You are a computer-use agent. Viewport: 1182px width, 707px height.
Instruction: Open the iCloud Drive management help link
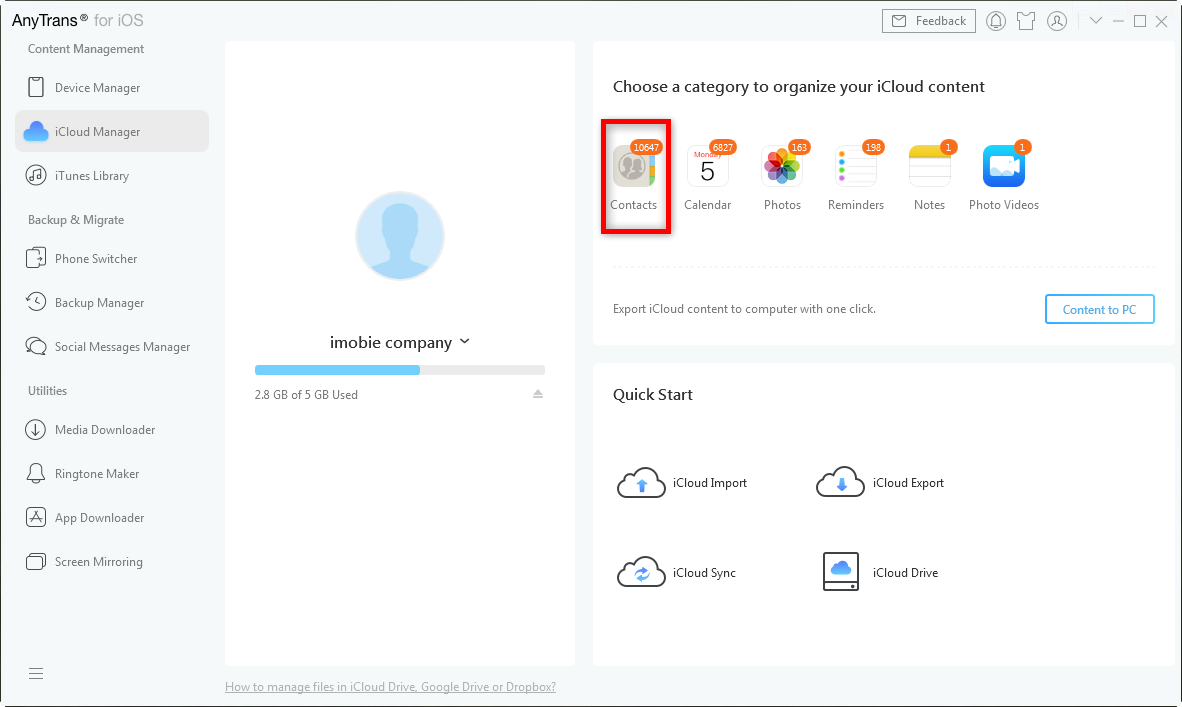pyautogui.click(x=390, y=687)
